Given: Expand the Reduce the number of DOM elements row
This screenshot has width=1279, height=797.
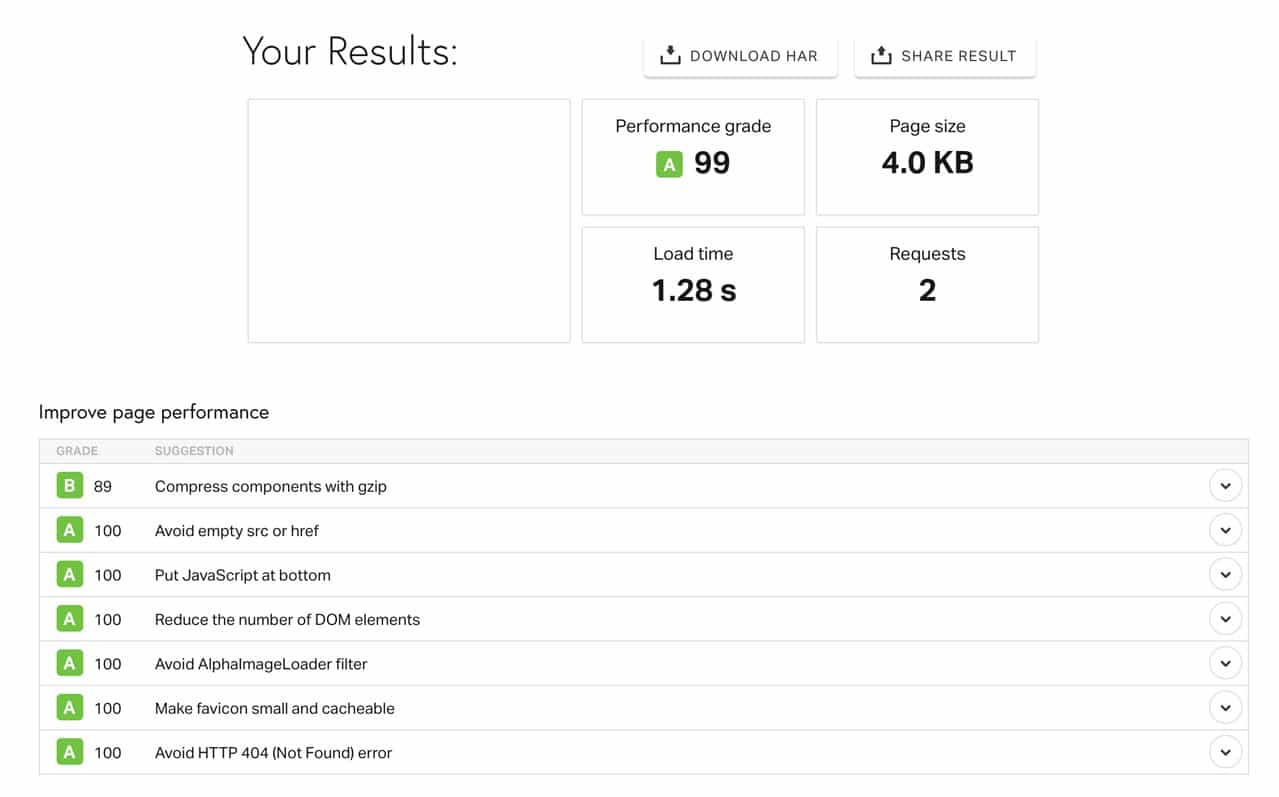Looking at the screenshot, I should tap(1225, 618).
